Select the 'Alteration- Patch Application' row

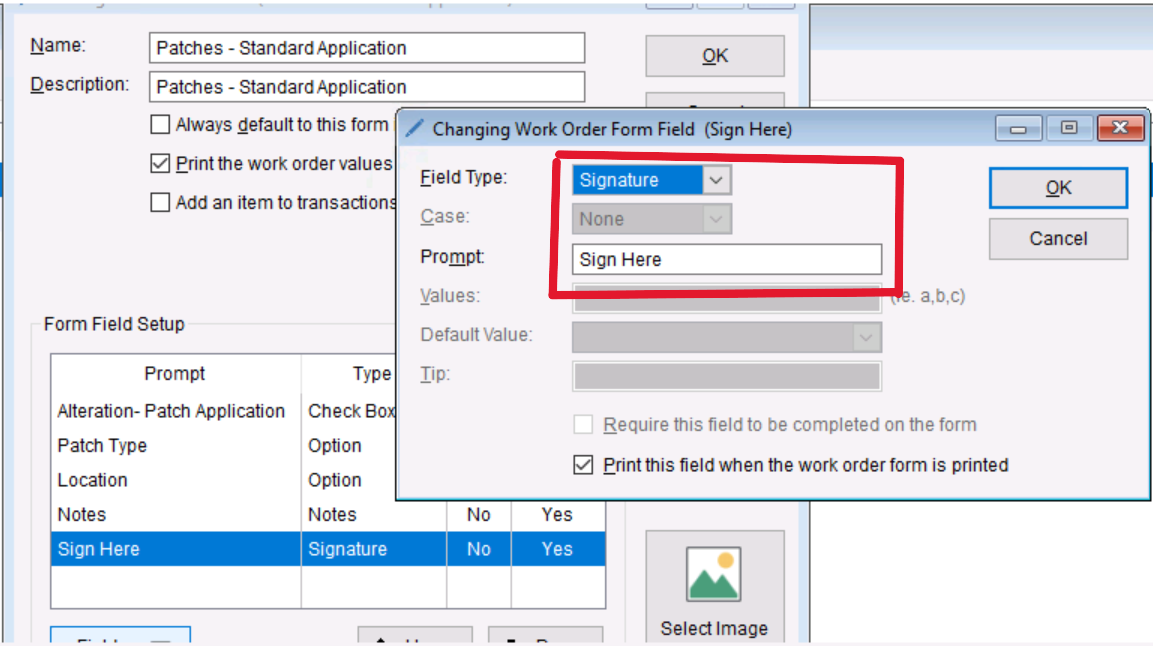tap(171, 411)
